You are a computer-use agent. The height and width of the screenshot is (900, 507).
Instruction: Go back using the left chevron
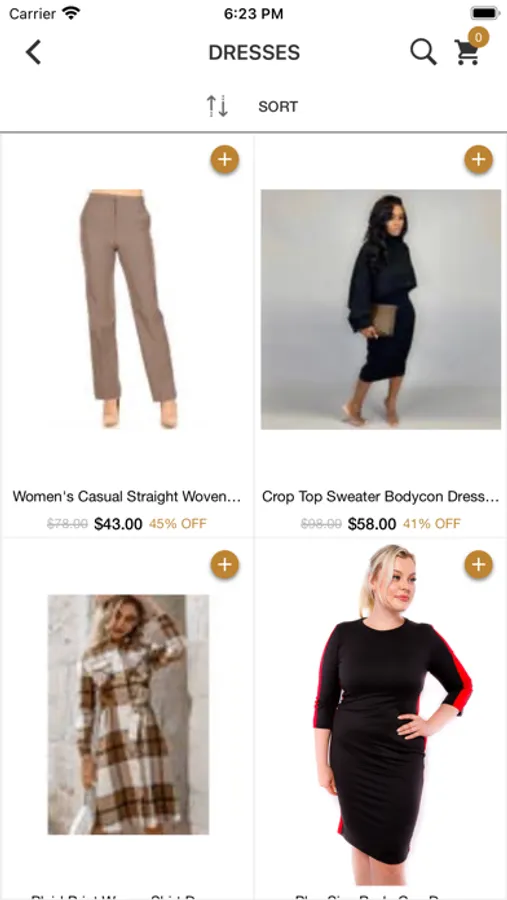click(x=33, y=52)
